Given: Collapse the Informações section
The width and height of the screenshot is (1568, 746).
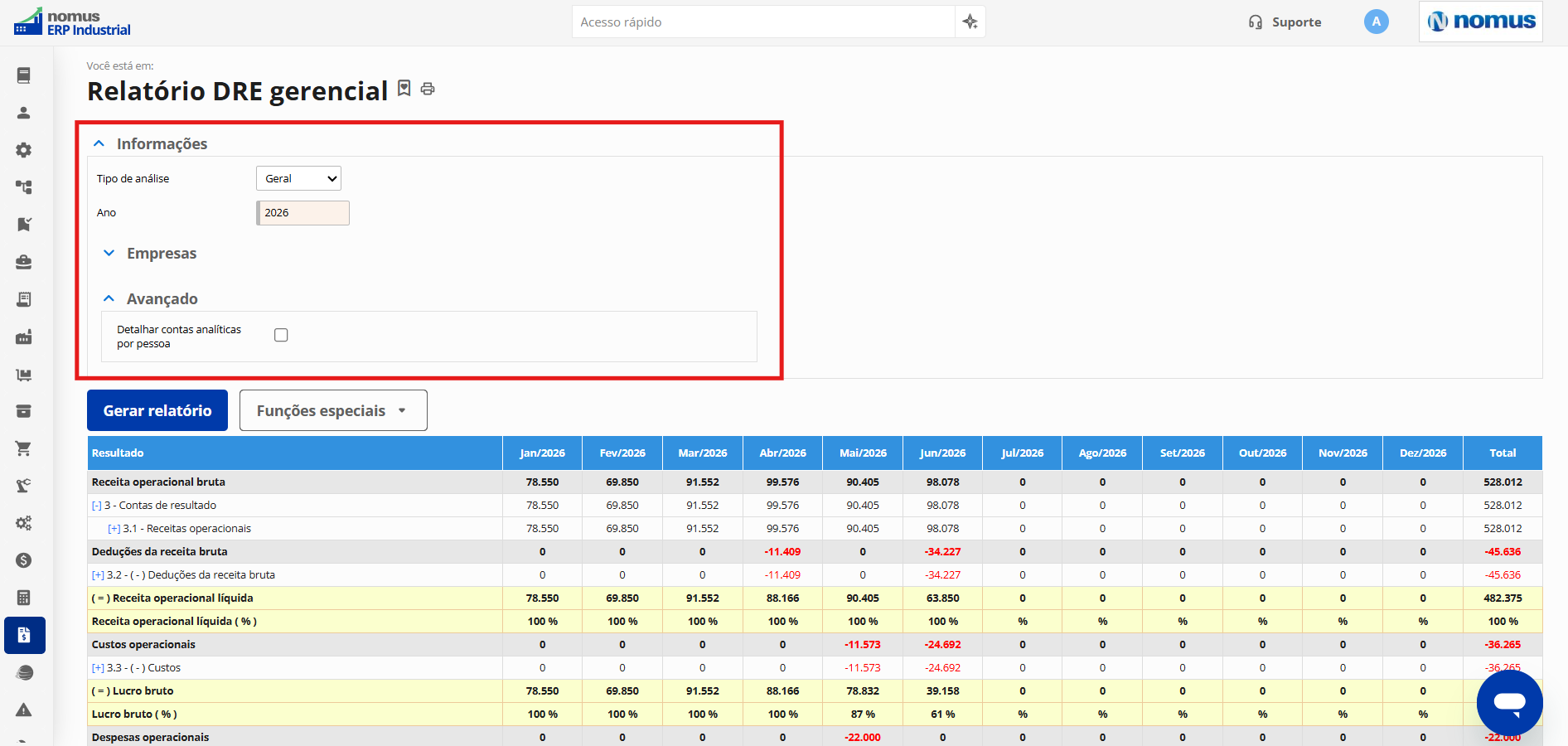Looking at the screenshot, I should tap(99, 143).
